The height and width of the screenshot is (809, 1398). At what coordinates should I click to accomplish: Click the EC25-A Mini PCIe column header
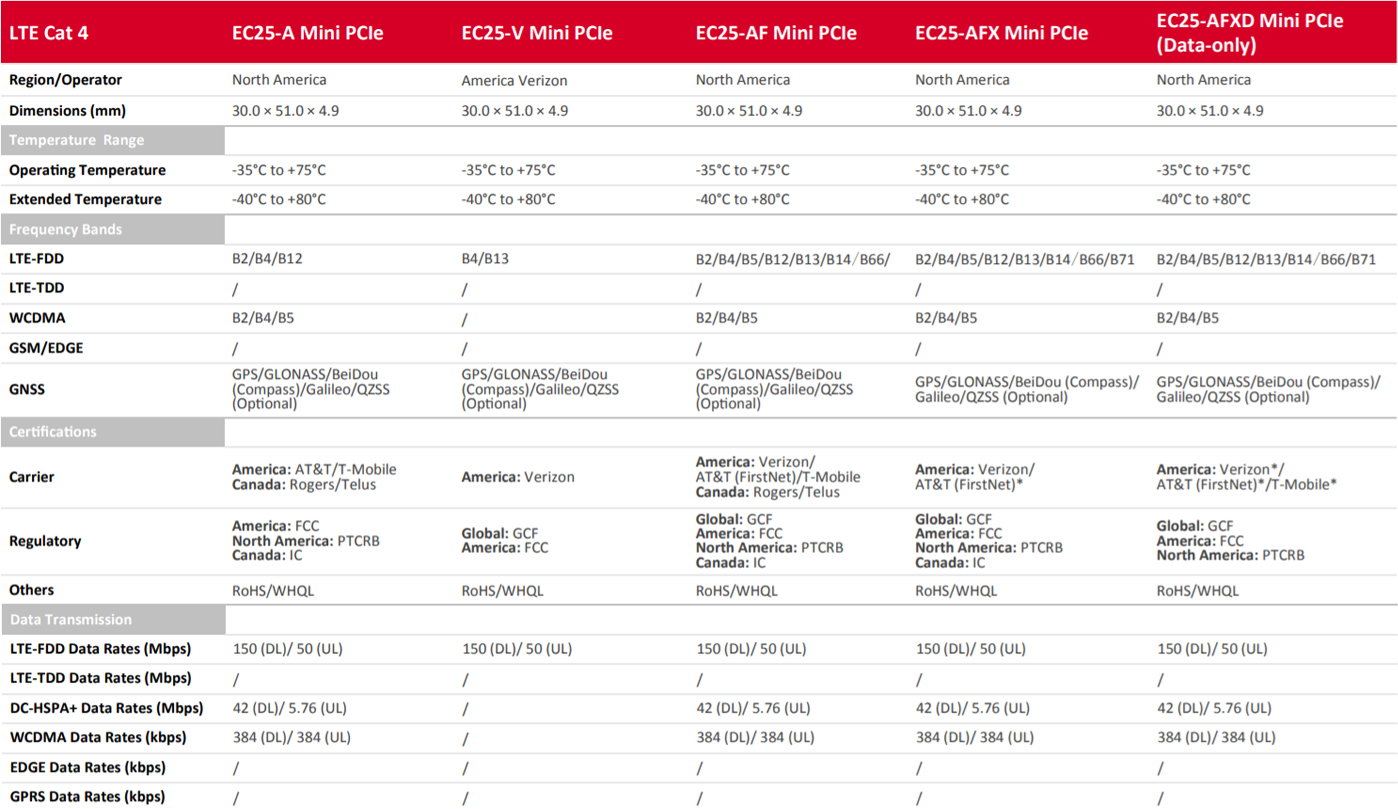point(307,33)
